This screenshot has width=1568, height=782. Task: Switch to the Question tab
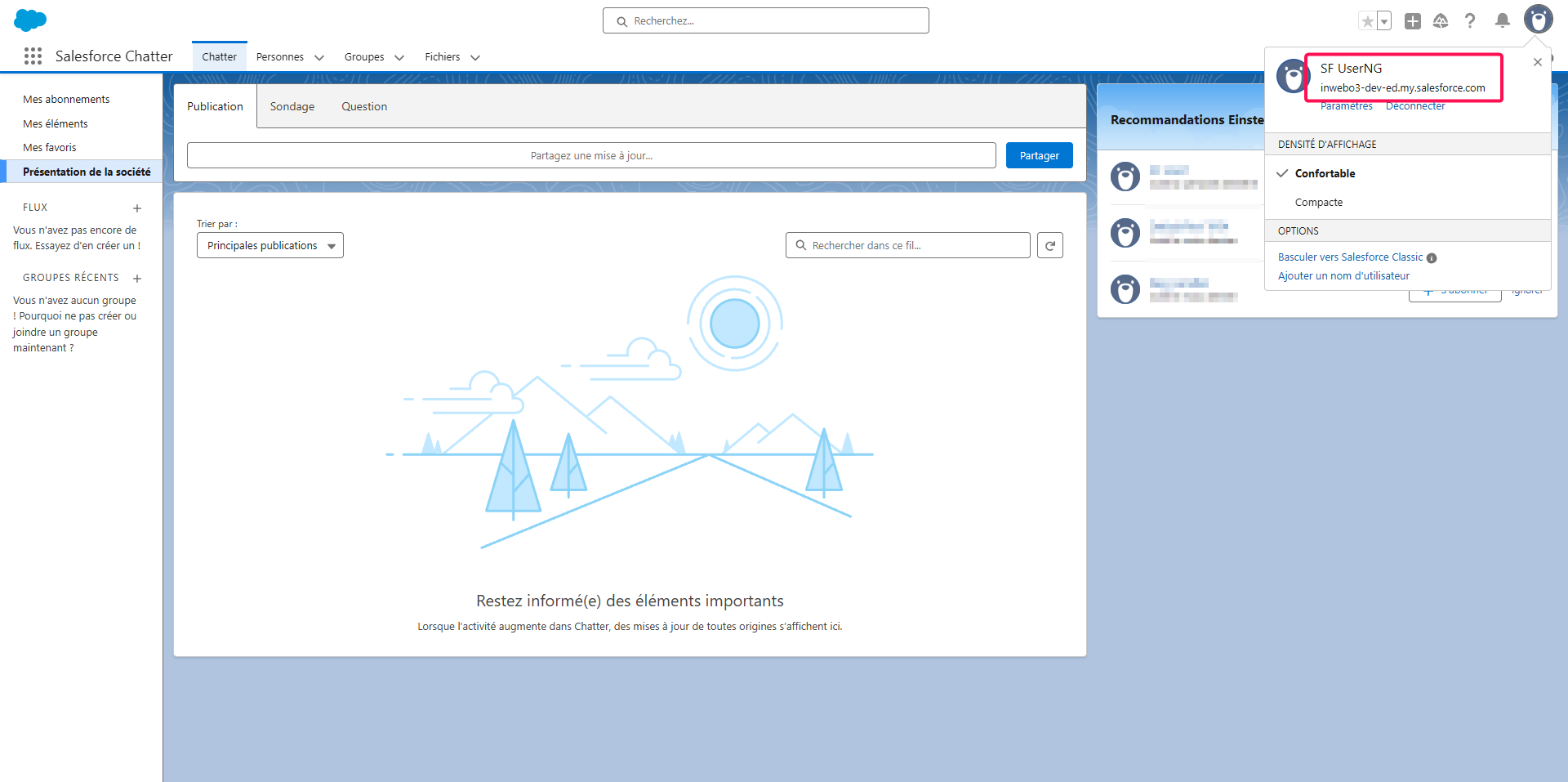[x=364, y=106]
